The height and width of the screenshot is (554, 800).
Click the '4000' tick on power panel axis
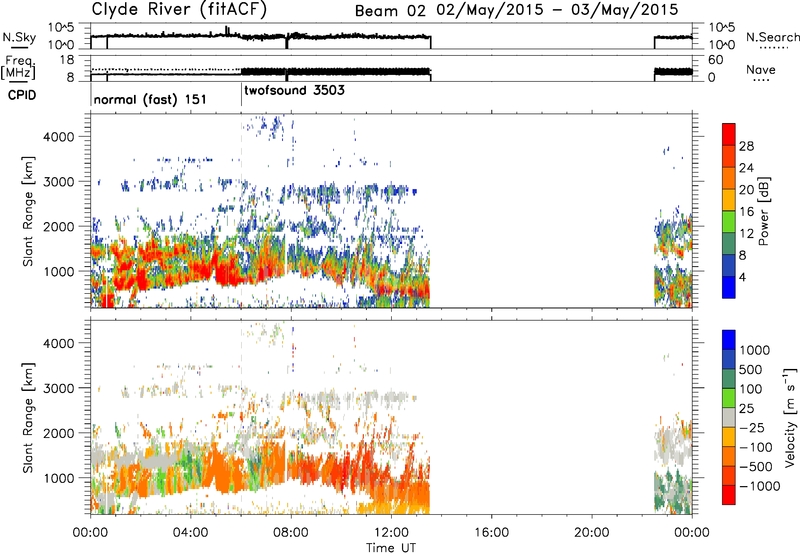(x=58, y=137)
